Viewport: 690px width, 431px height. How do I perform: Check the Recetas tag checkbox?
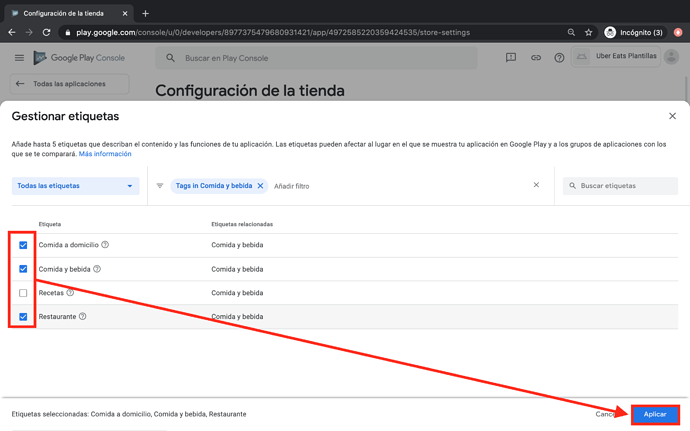[23, 293]
